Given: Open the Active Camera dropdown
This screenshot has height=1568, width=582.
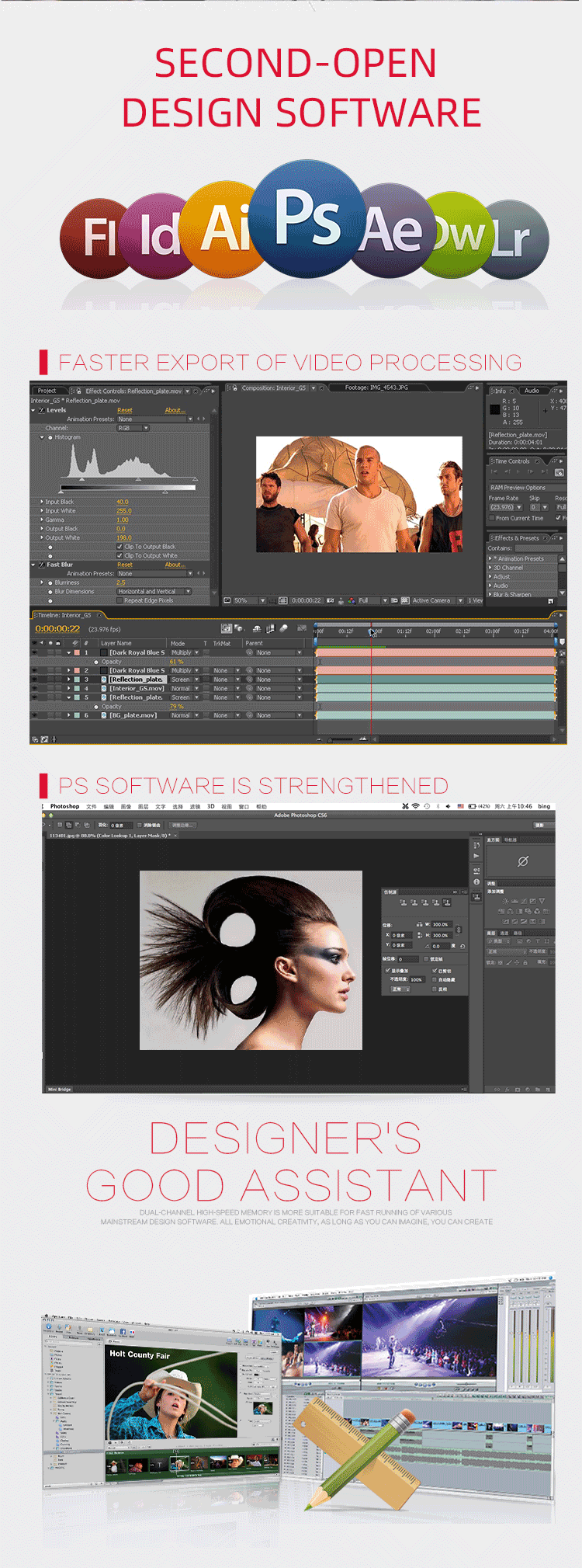Looking at the screenshot, I should [x=435, y=600].
